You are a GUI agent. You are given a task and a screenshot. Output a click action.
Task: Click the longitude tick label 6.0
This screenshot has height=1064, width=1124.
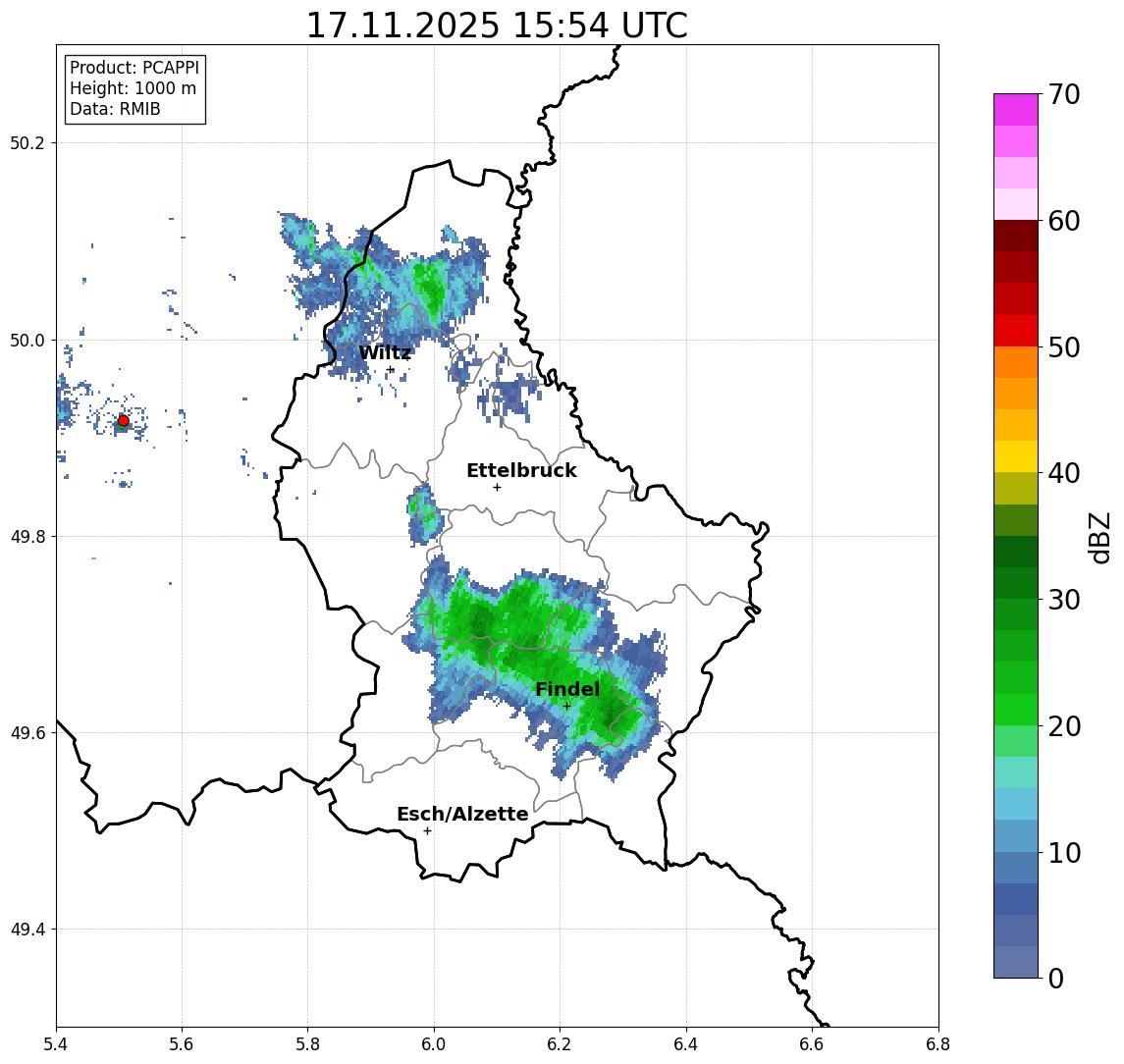[434, 1043]
